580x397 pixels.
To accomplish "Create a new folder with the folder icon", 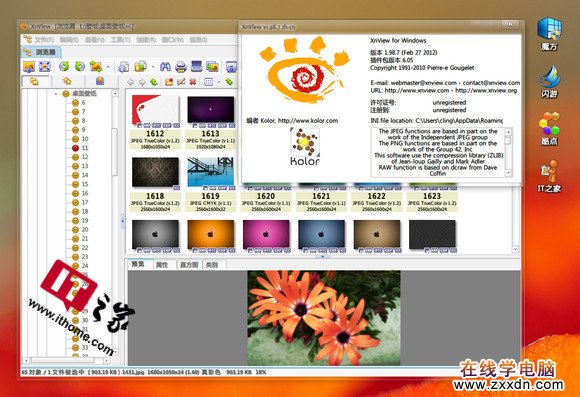I will click(169, 82).
